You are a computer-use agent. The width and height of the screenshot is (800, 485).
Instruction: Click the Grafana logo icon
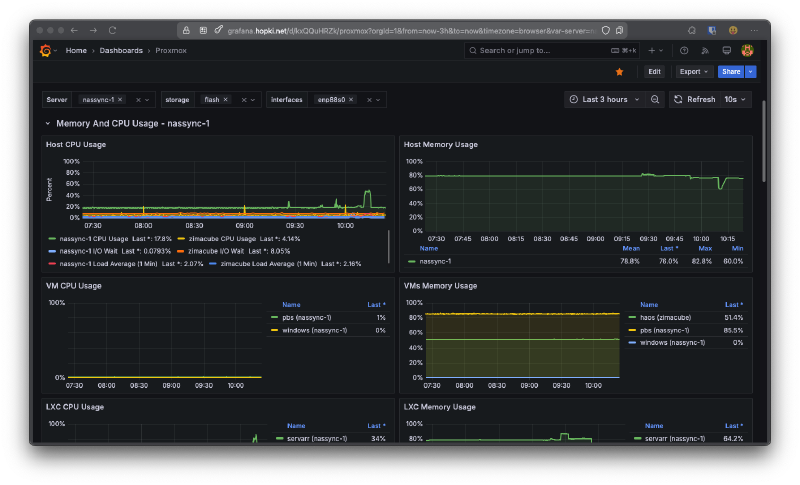click(45, 50)
